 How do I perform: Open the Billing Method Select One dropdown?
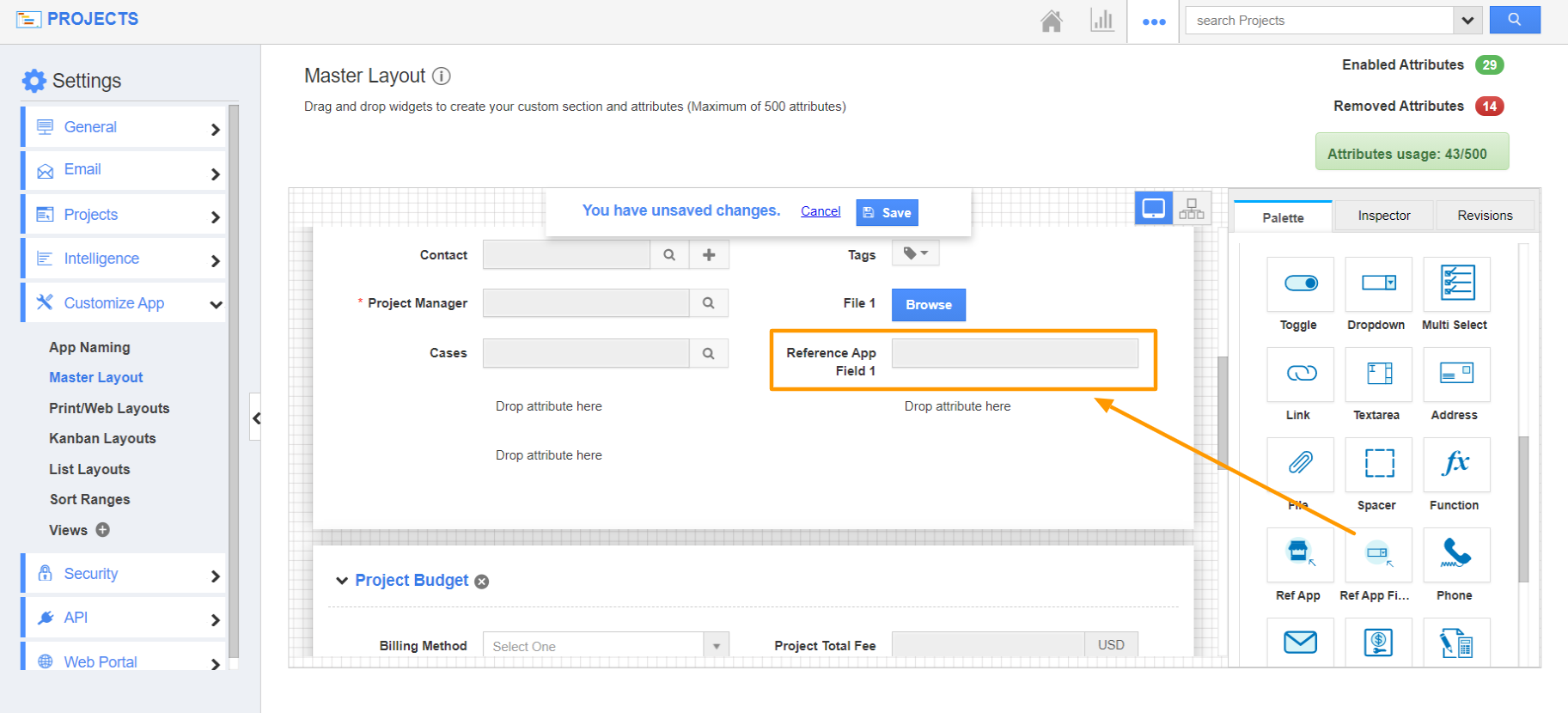(606, 645)
